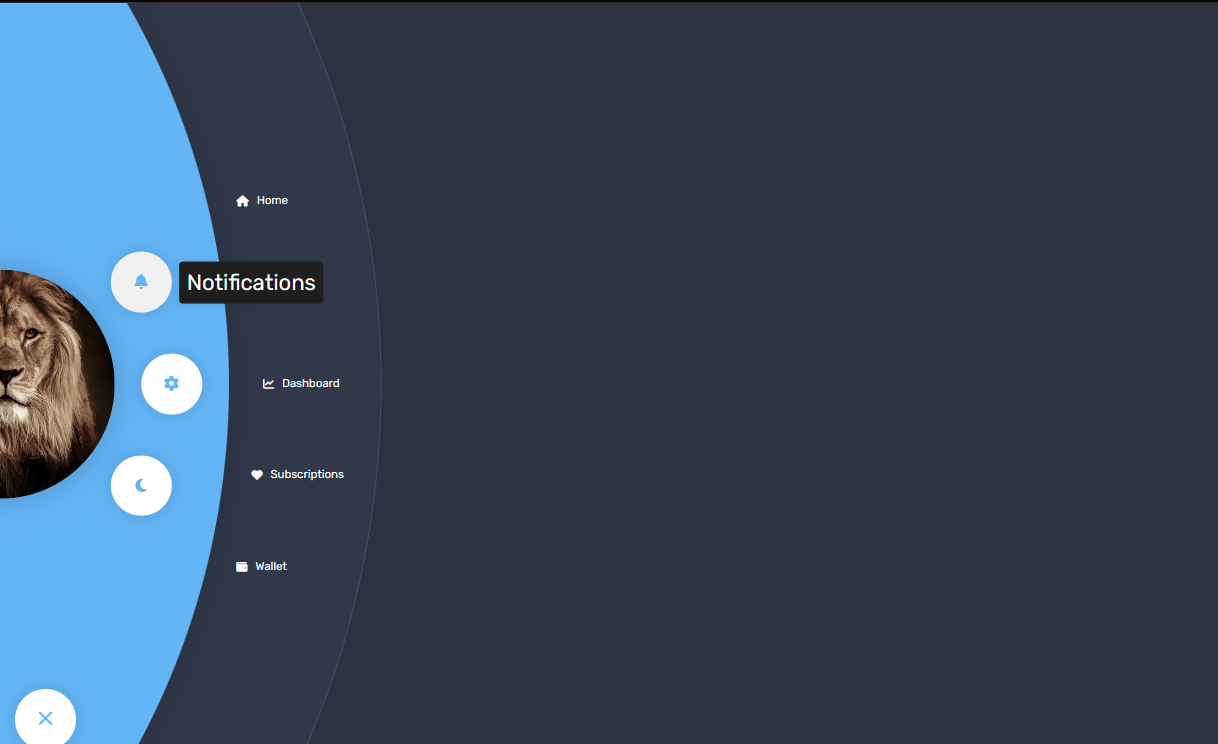Expand the Subscriptions section

pos(306,474)
